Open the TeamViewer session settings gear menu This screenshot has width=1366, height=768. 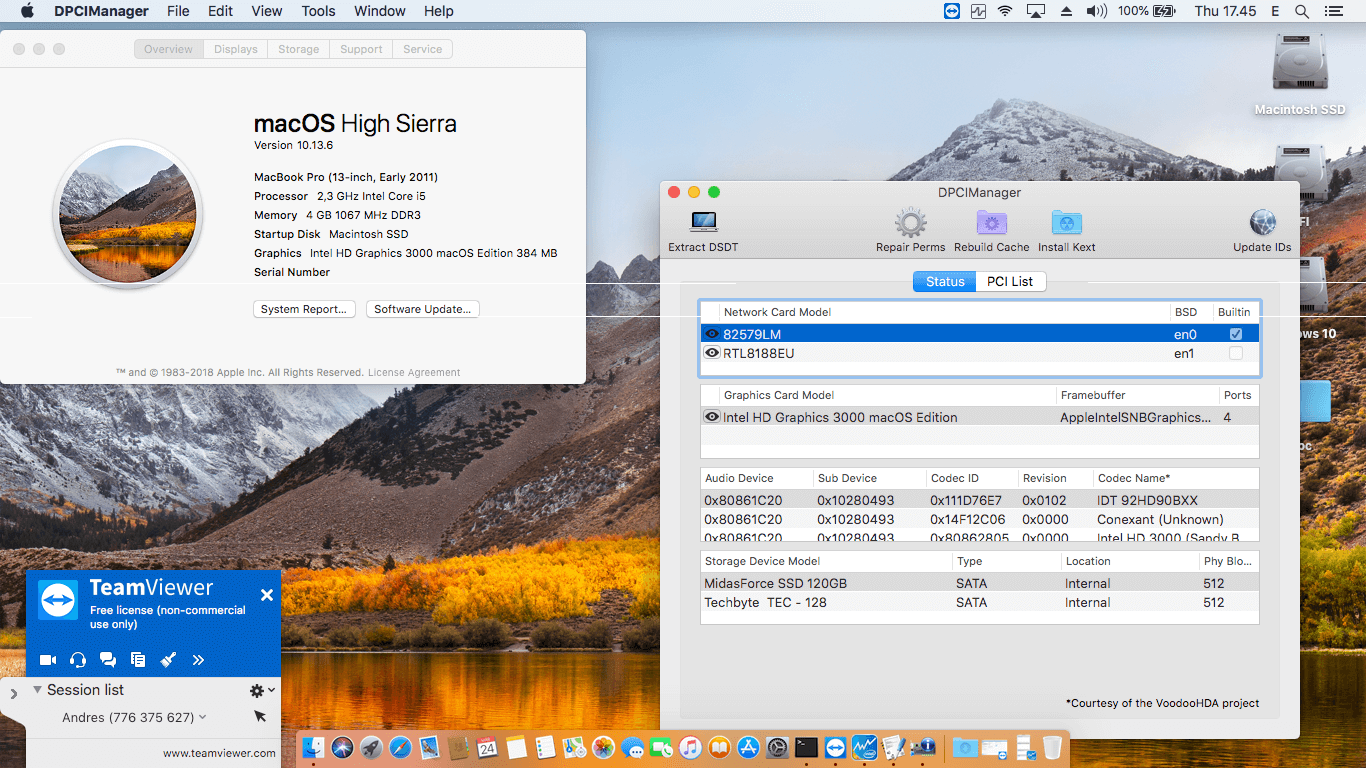tap(257, 690)
